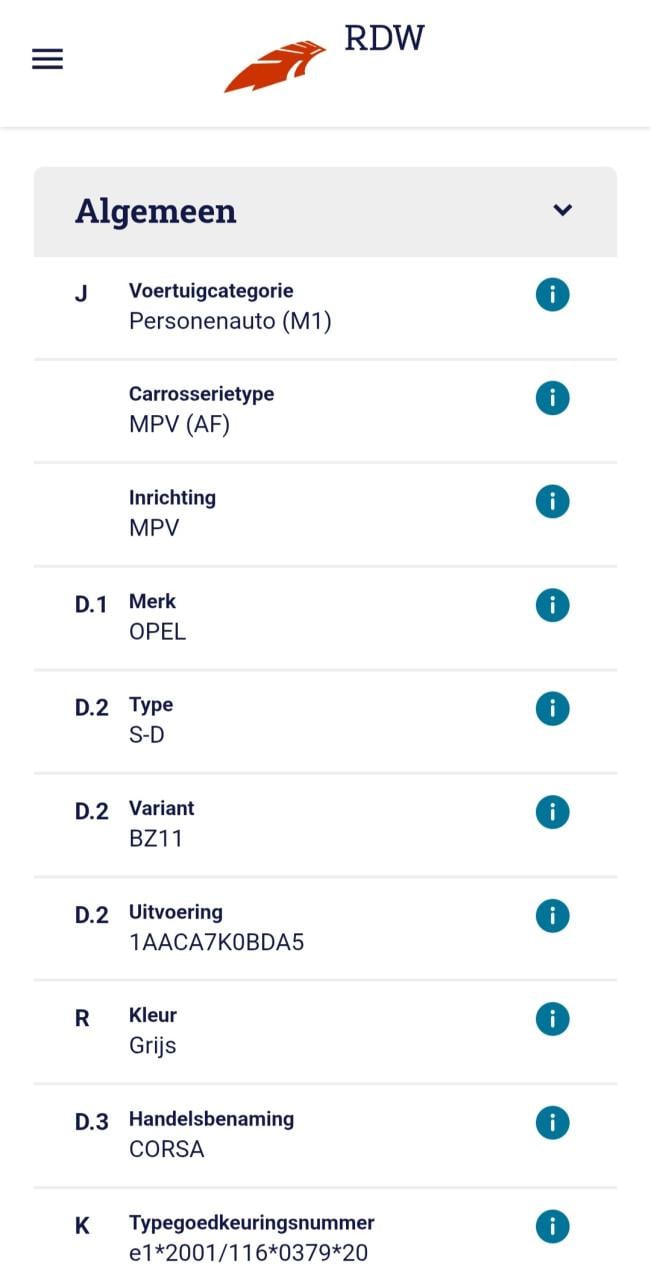651x1280 pixels.
Task: Click the RDW logo
Action: [324, 60]
